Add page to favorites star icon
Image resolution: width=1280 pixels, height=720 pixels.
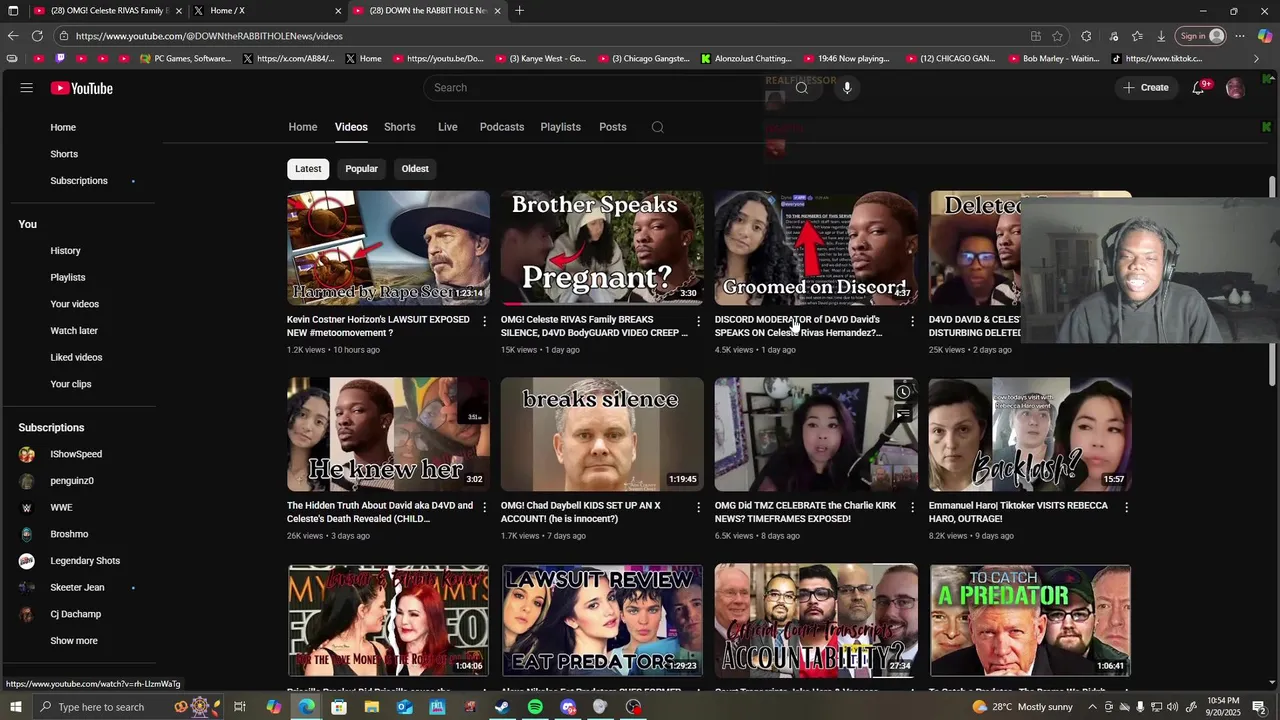(x=1058, y=36)
